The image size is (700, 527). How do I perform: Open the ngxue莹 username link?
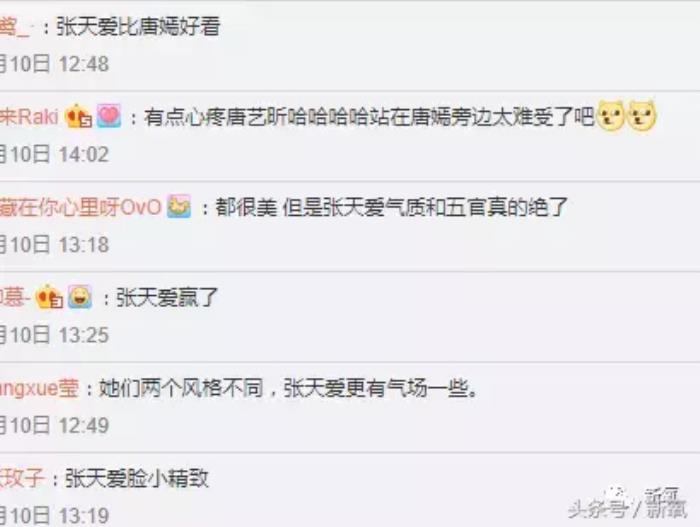click(x=39, y=388)
